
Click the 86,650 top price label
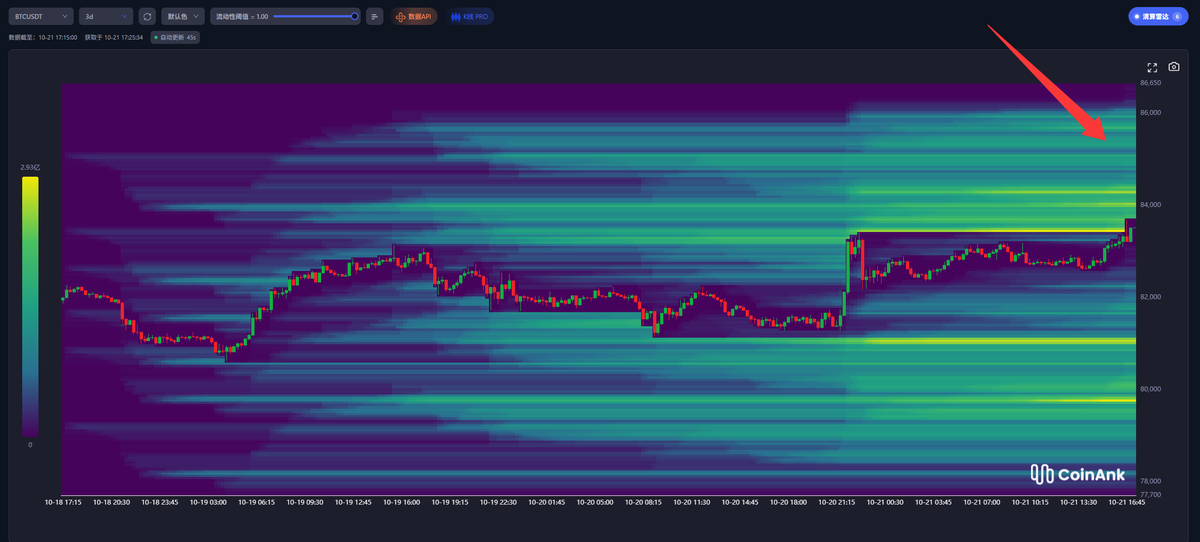[1150, 83]
